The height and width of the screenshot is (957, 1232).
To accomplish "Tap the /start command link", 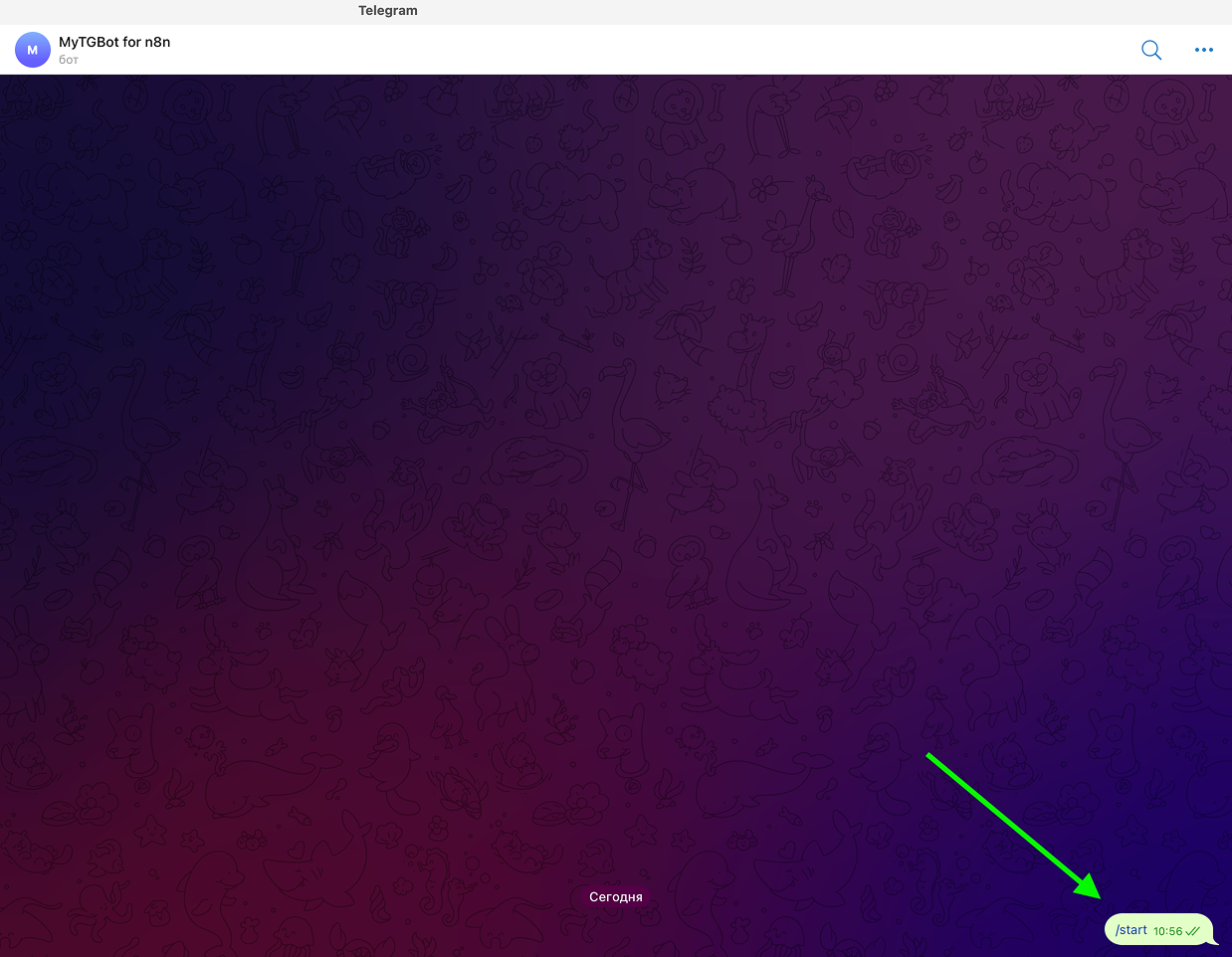I will click(x=1131, y=930).
